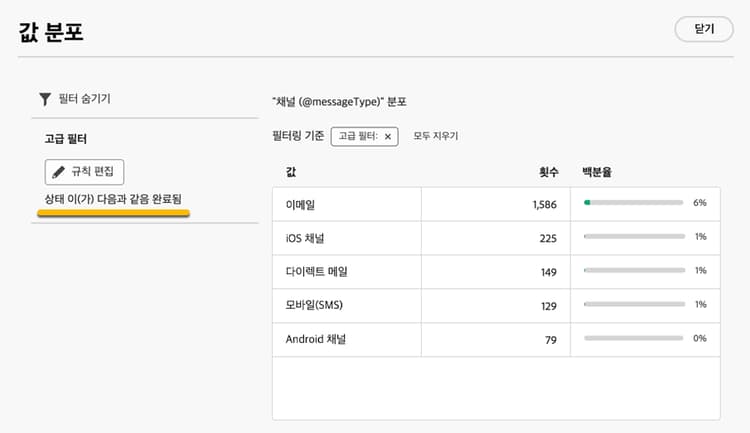Collapse filters via 필터 숨기기
The image size is (750, 433).
[84, 99]
